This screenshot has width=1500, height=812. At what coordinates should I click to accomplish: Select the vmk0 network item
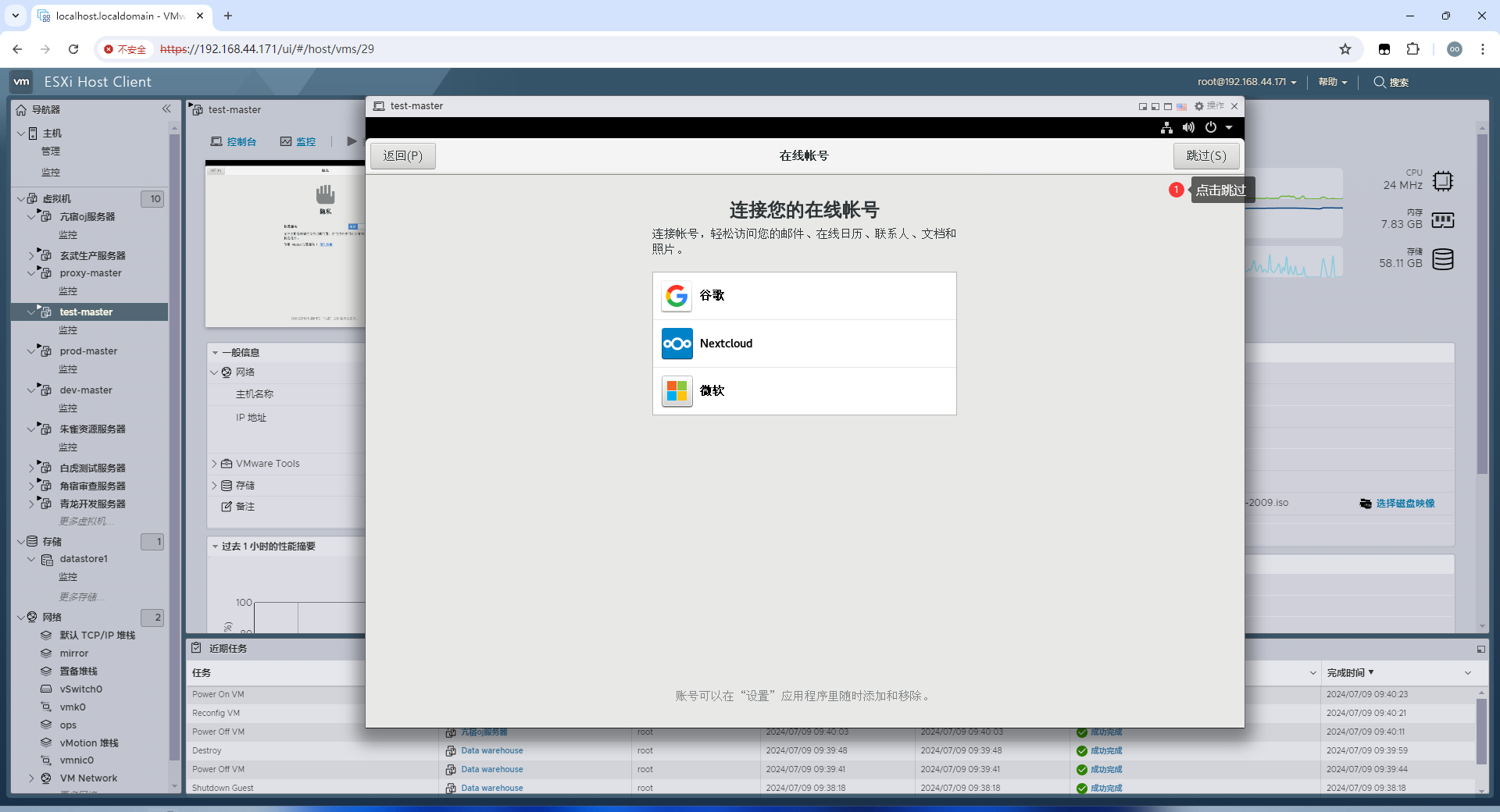73,707
